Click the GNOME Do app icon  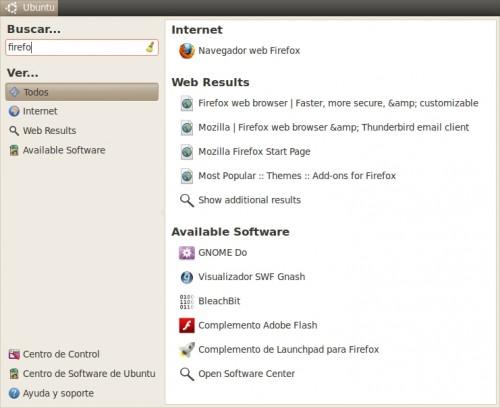[187, 253]
